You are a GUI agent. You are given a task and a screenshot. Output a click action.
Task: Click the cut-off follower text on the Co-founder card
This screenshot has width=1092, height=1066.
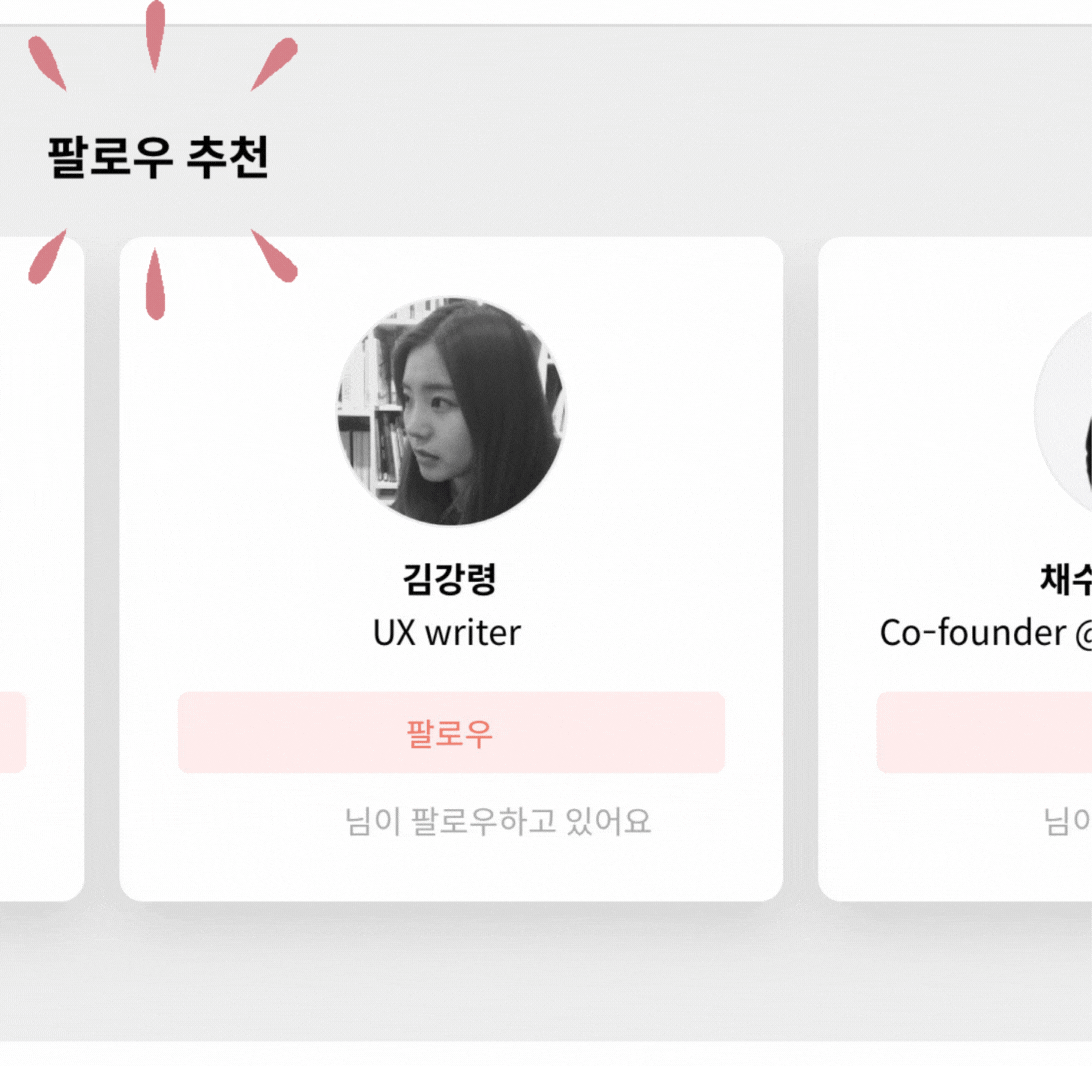pos(1068,821)
